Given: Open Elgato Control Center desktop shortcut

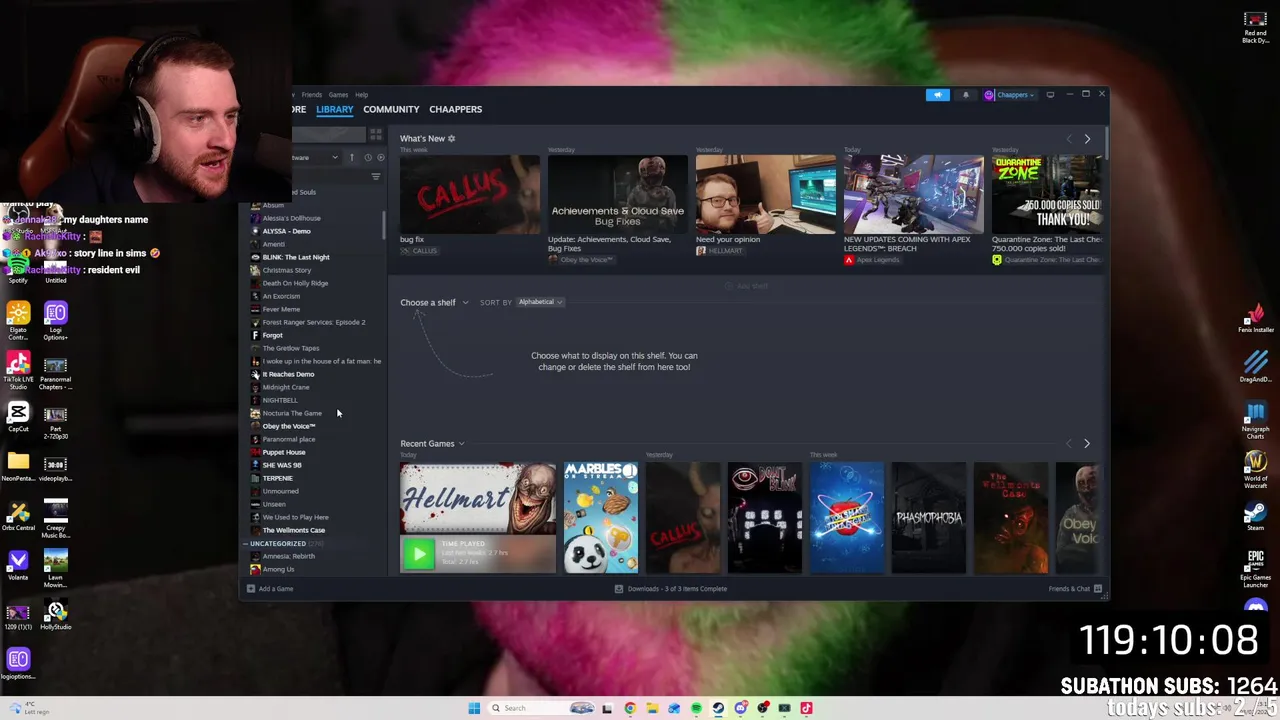Looking at the screenshot, I should (x=18, y=320).
